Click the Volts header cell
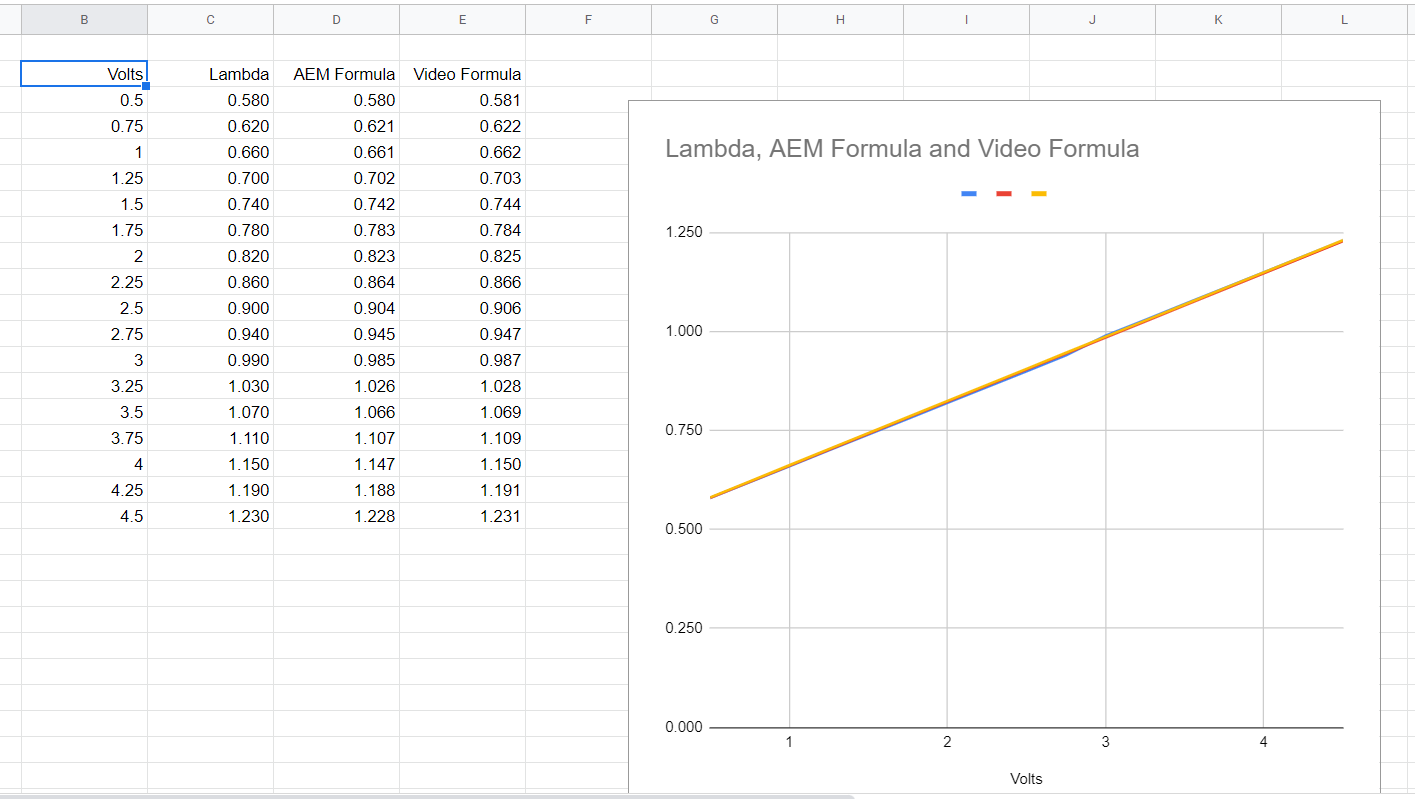This screenshot has width=1415, height=799. point(84,74)
